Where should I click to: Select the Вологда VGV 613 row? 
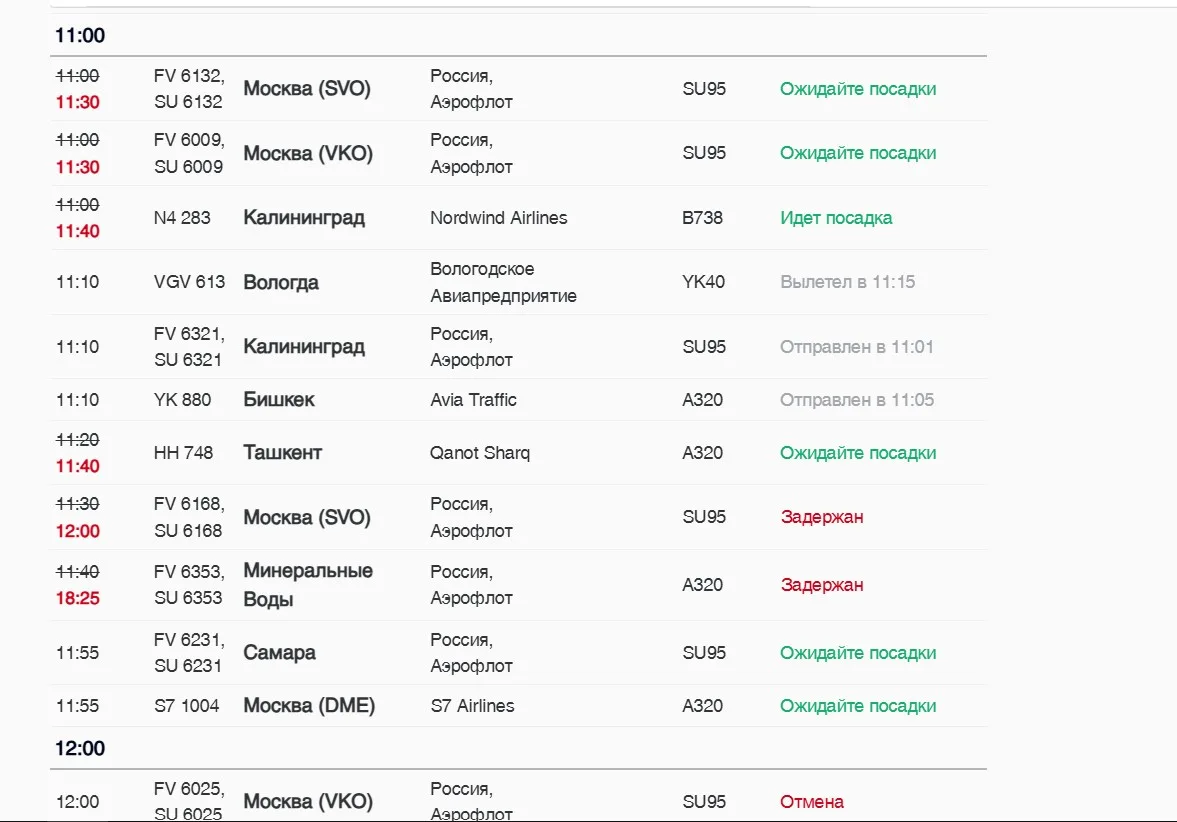(x=518, y=282)
